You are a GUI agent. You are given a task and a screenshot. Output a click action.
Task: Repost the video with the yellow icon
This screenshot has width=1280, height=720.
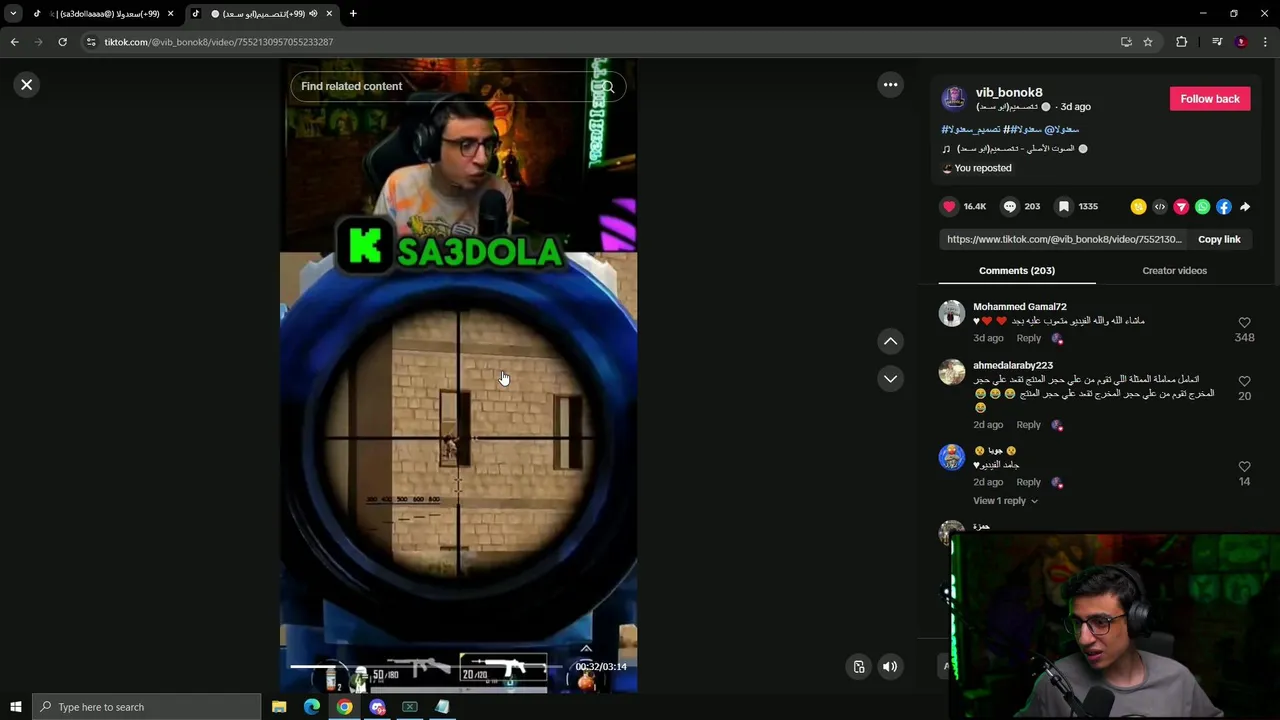point(1138,207)
